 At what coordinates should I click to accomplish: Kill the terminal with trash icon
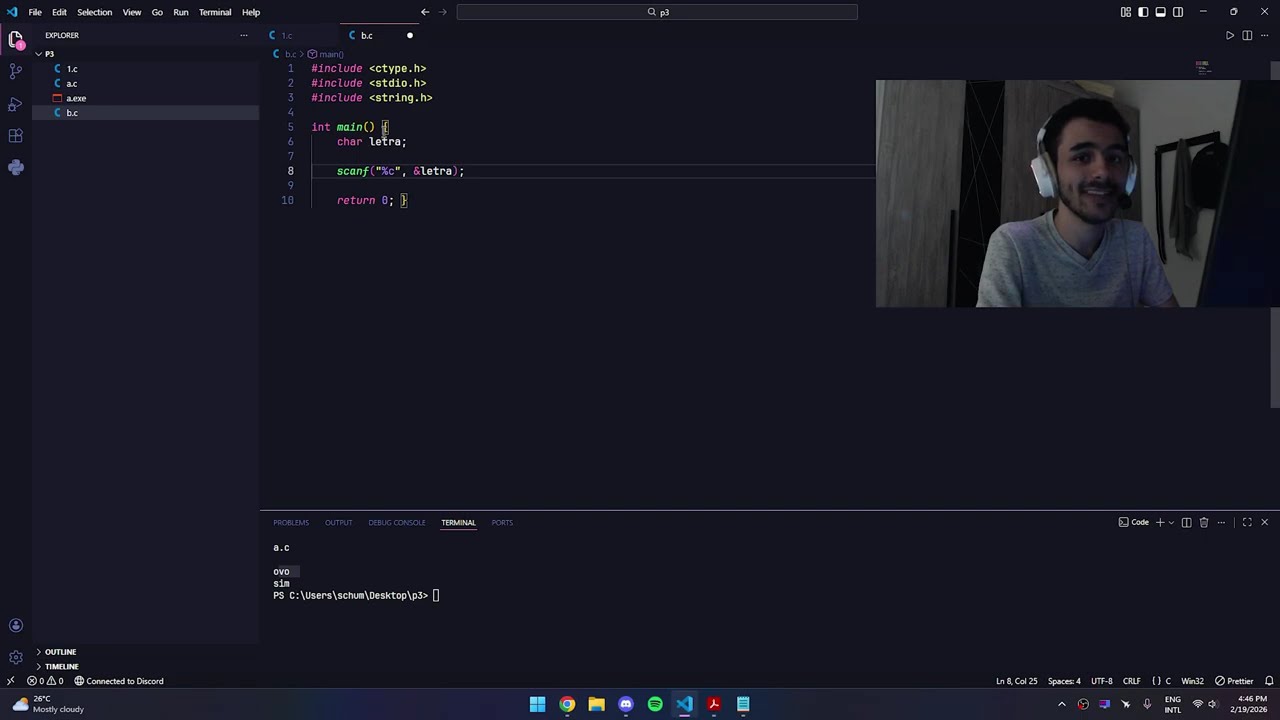(1204, 522)
